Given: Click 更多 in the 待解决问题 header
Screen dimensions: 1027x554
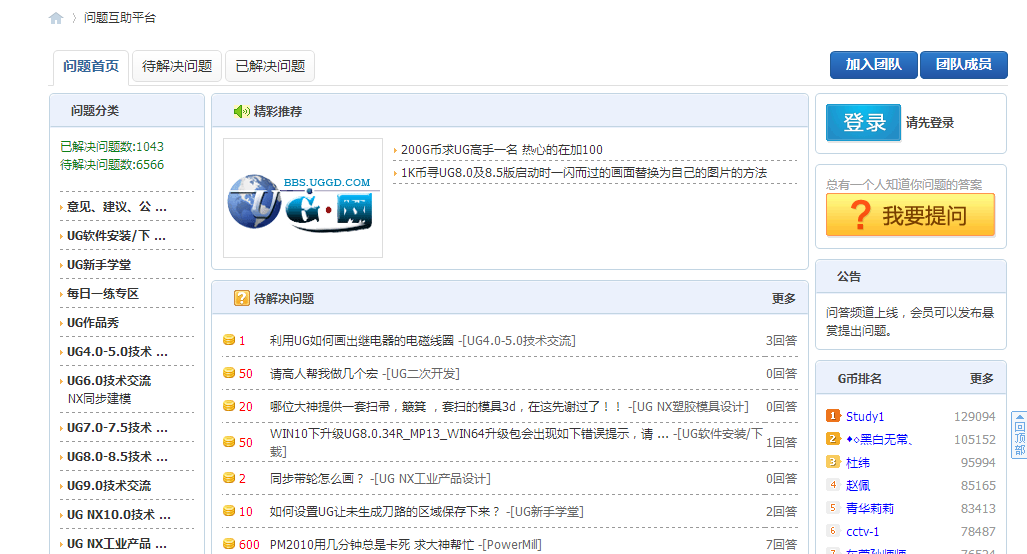Looking at the screenshot, I should pyautogui.click(x=783, y=299).
